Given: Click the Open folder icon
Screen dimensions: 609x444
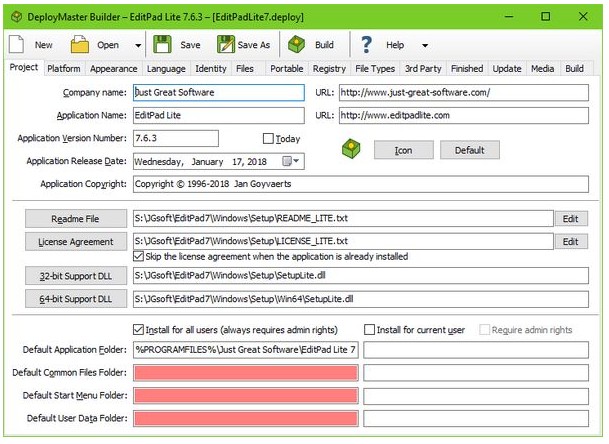Looking at the screenshot, I should tap(80, 45).
